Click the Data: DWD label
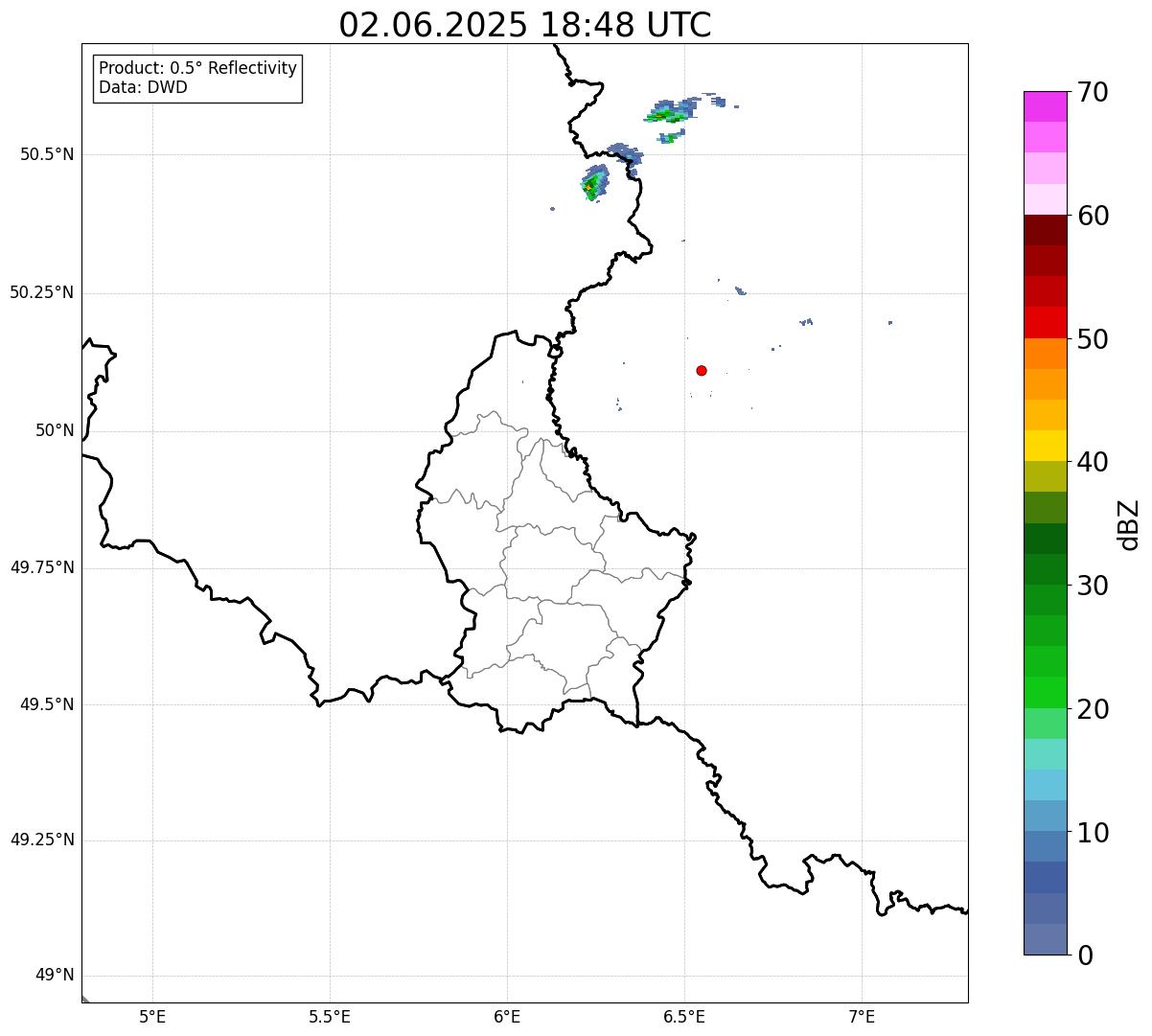The width and height of the screenshot is (1152, 1036). click(143, 87)
